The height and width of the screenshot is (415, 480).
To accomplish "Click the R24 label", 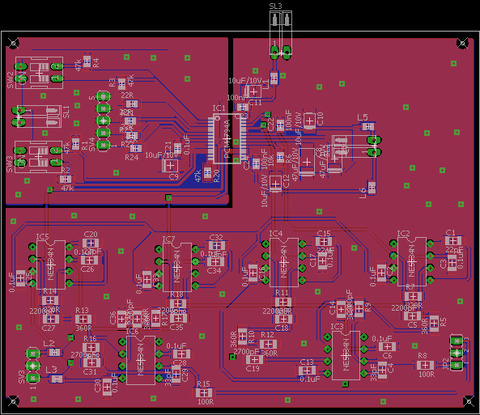I will point(131,157).
